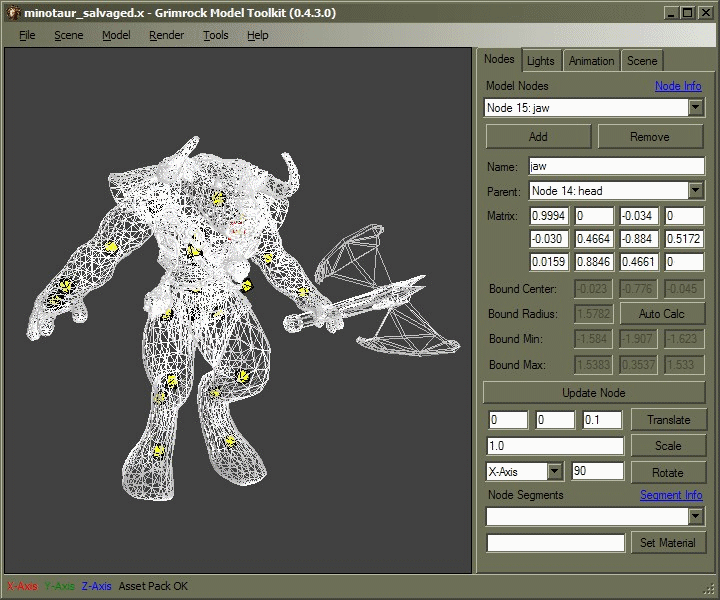
Task: Maximize the Grimrock Model Toolkit window
Action: coord(687,13)
